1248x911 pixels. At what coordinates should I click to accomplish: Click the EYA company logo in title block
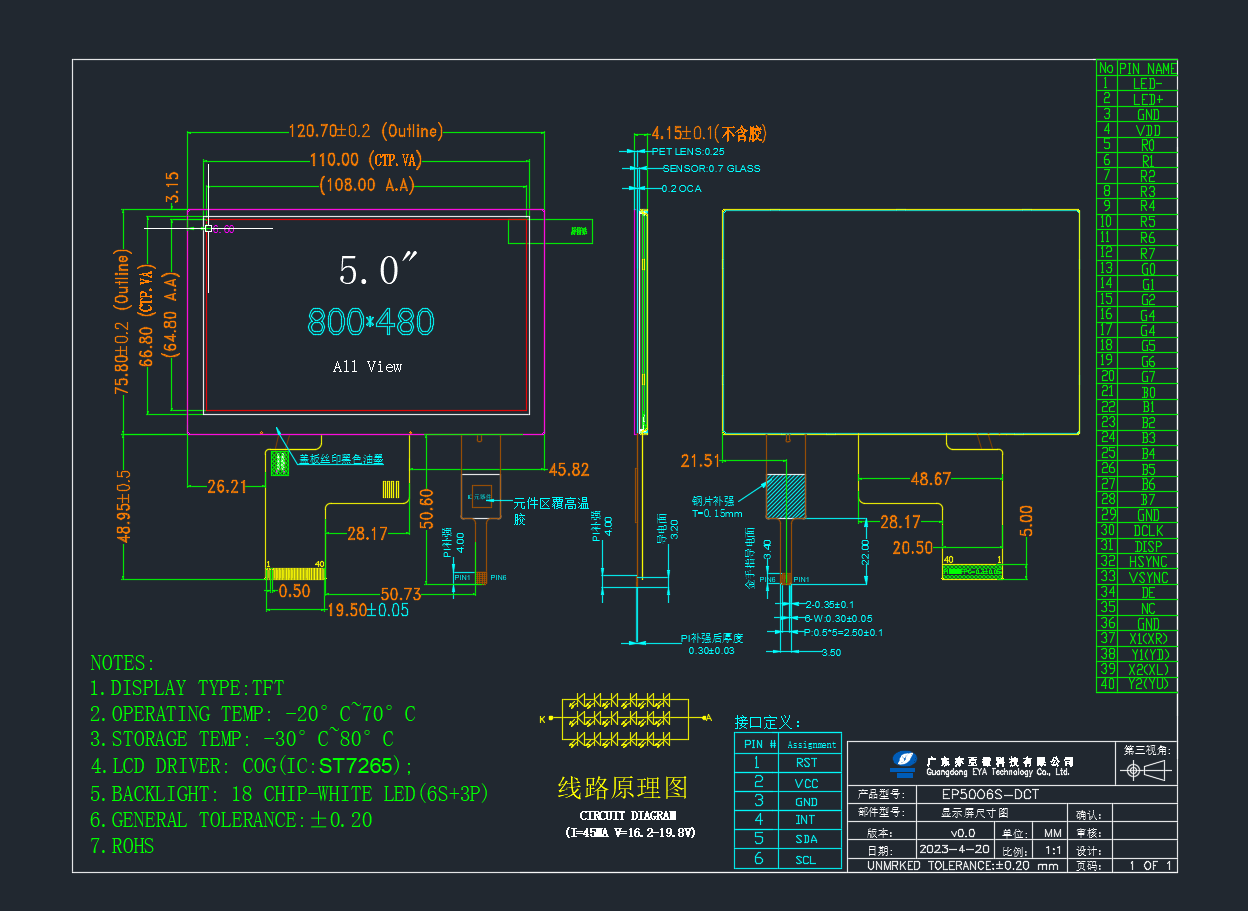coord(905,763)
